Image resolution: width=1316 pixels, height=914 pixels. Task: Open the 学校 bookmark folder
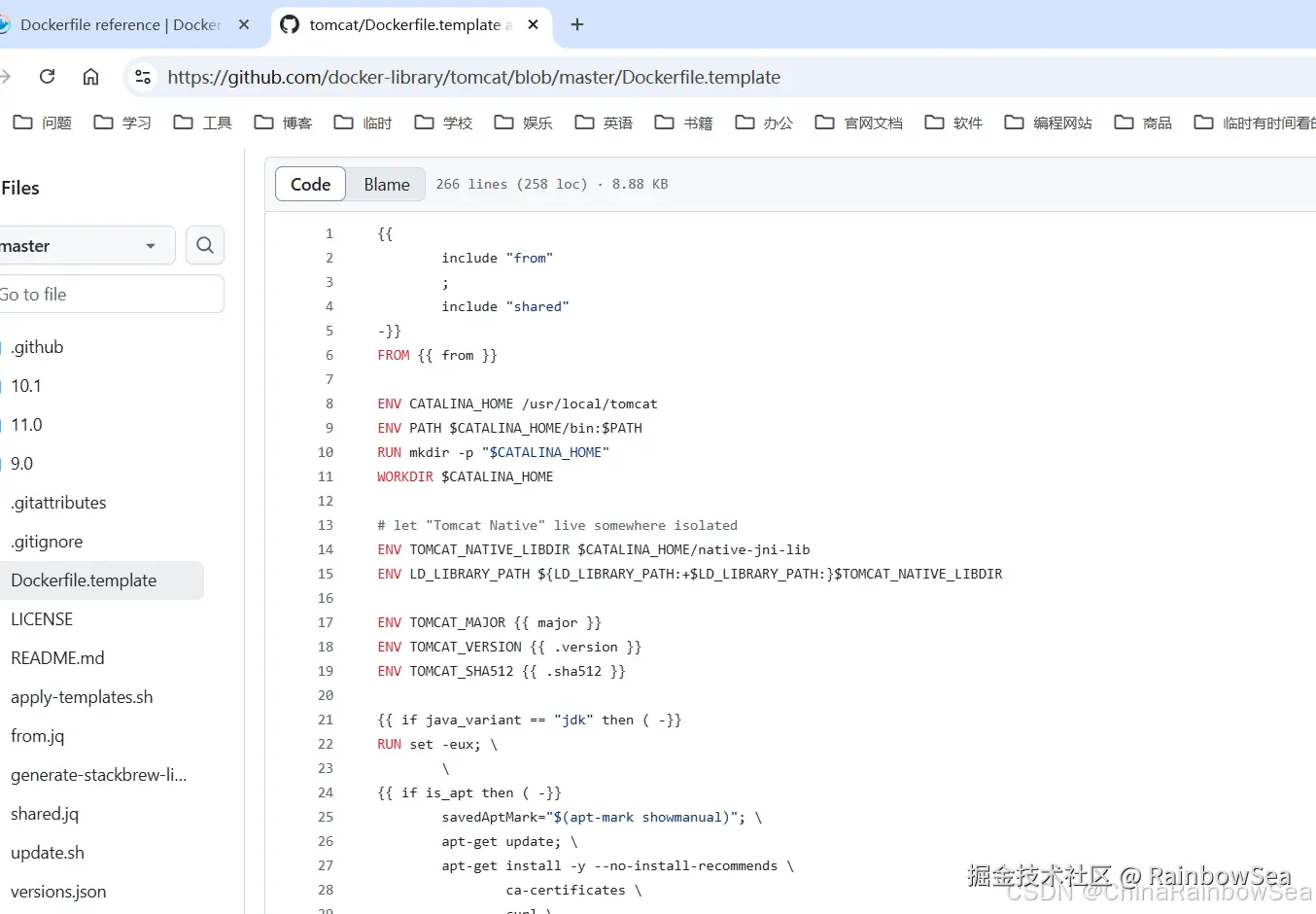click(x=443, y=123)
